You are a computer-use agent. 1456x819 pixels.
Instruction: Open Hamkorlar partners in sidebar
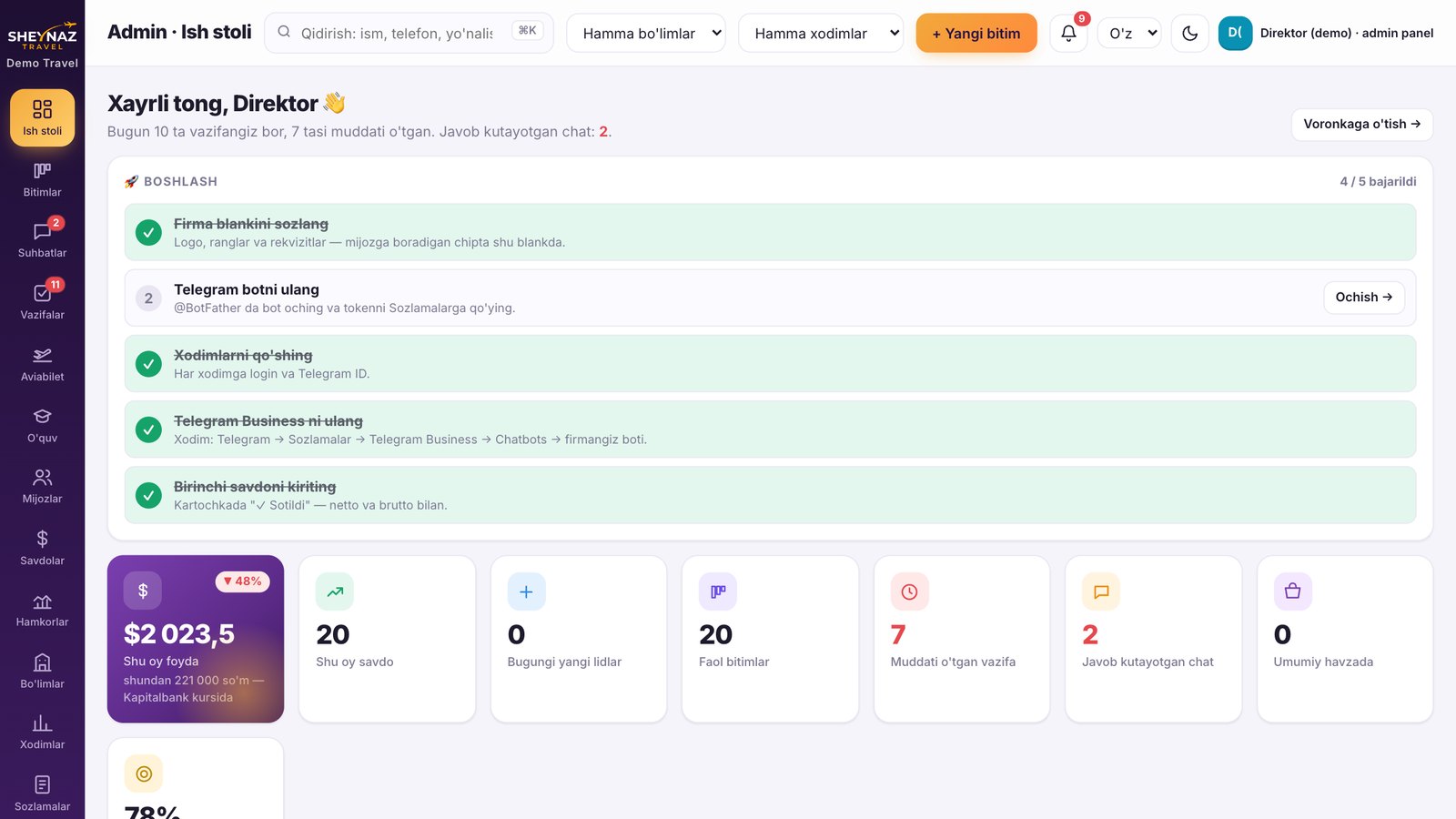click(x=42, y=610)
